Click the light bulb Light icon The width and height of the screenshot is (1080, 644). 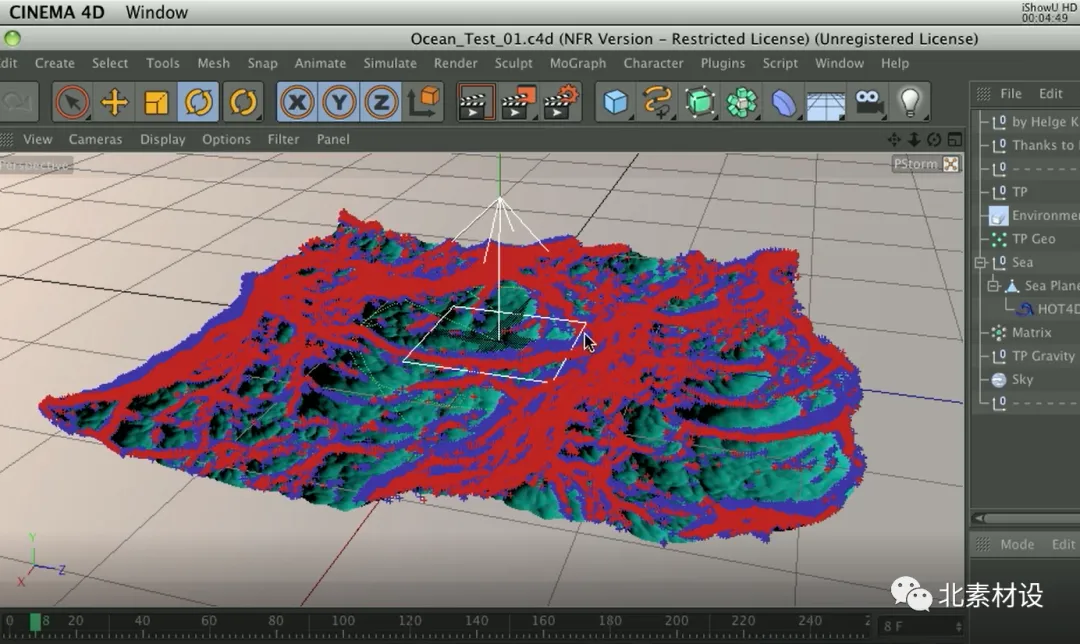point(910,103)
